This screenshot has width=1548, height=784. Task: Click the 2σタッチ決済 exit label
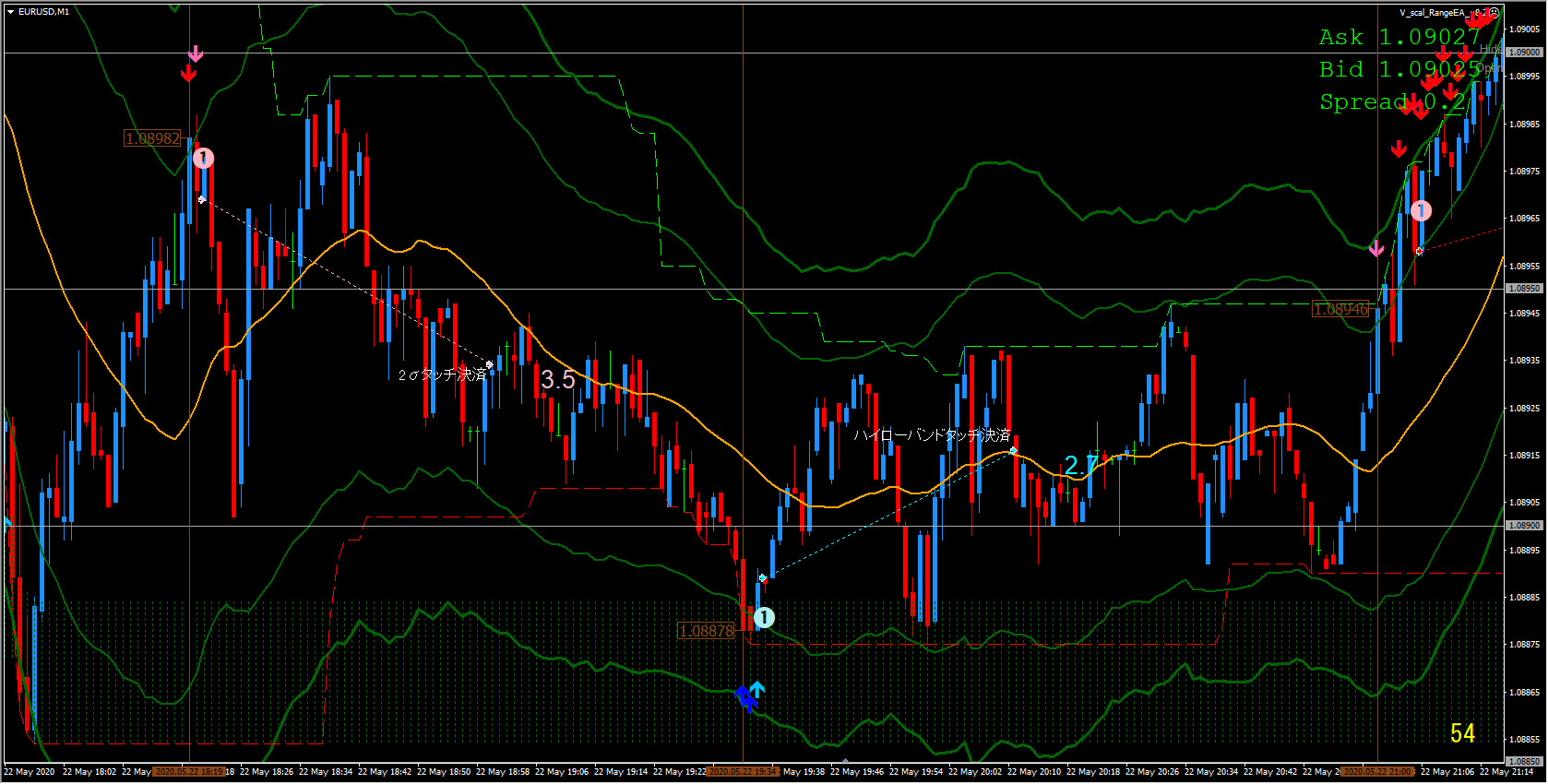tap(441, 374)
